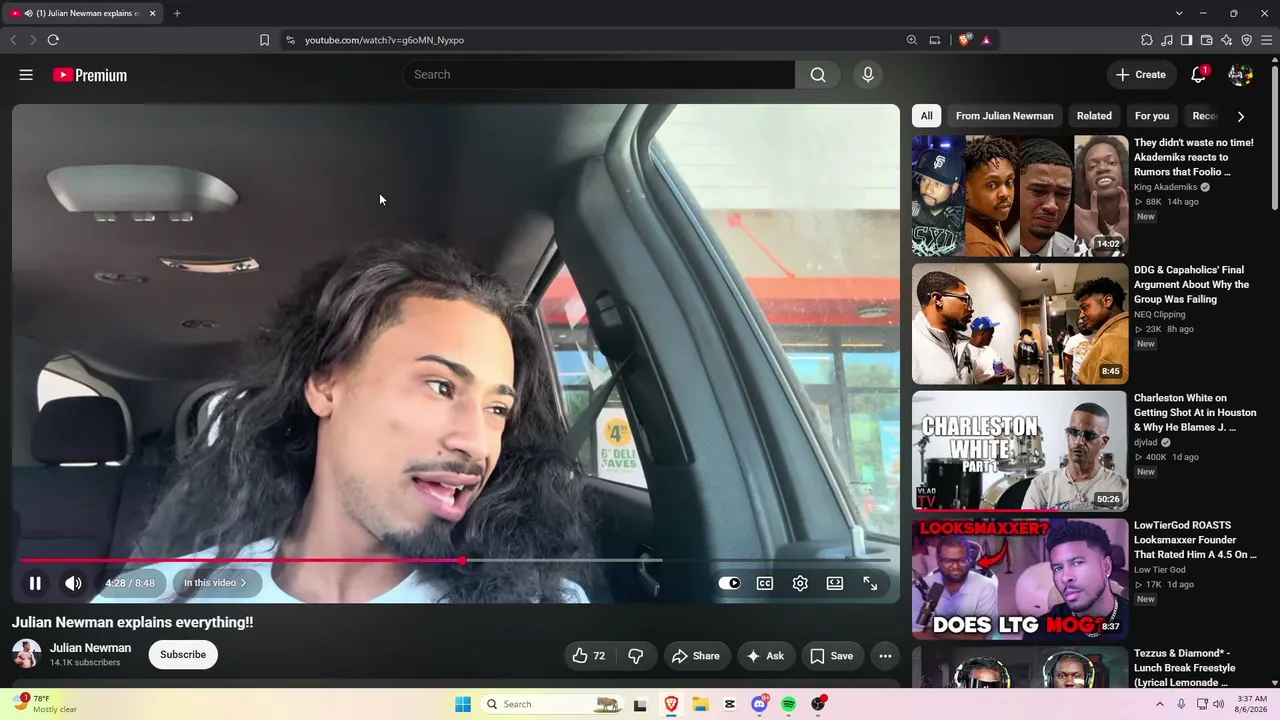Select the All filter chip
The image size is (1280, 720).
[x=927, y=116]
